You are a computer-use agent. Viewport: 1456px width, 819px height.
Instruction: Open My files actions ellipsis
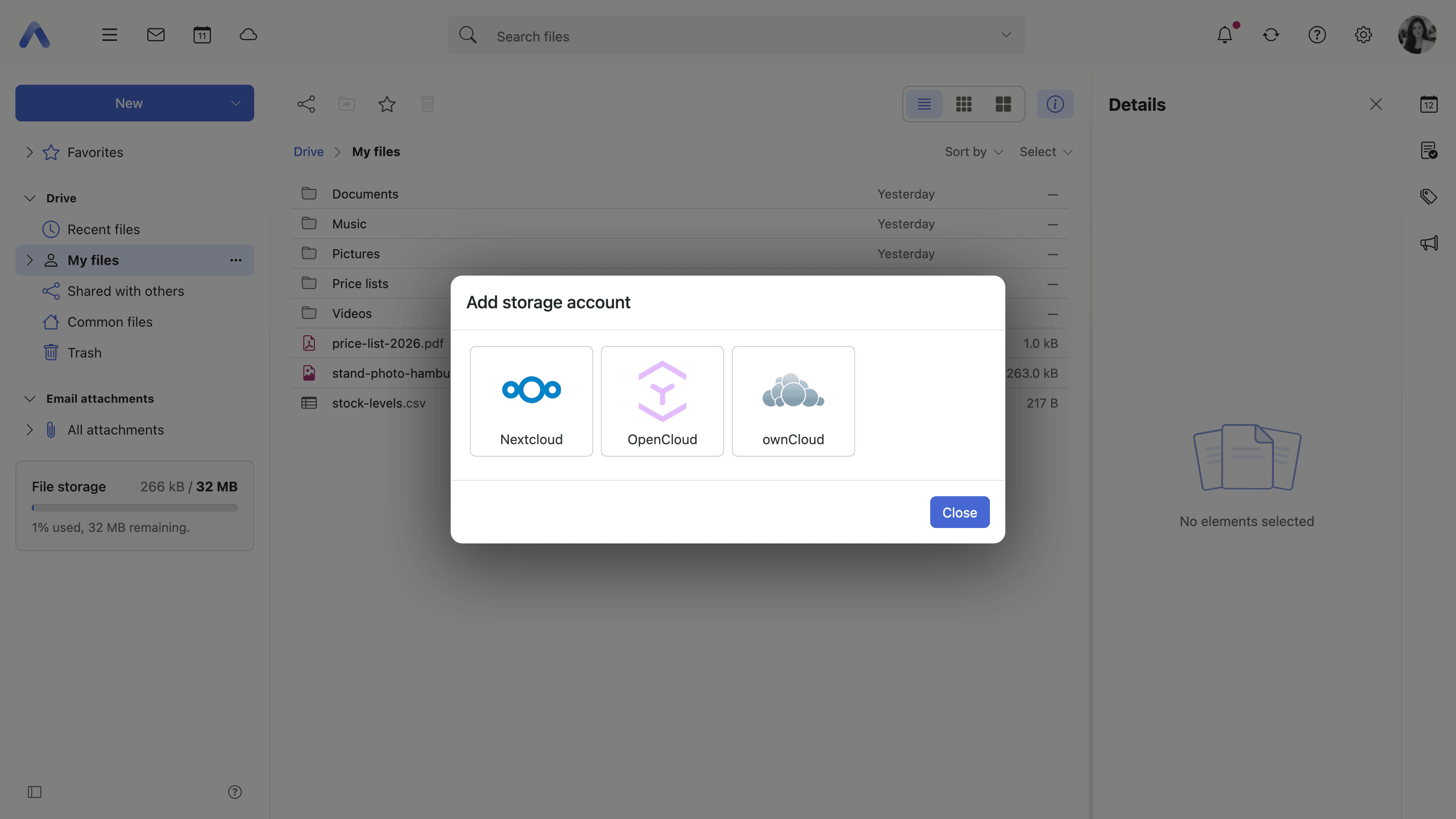236,260
